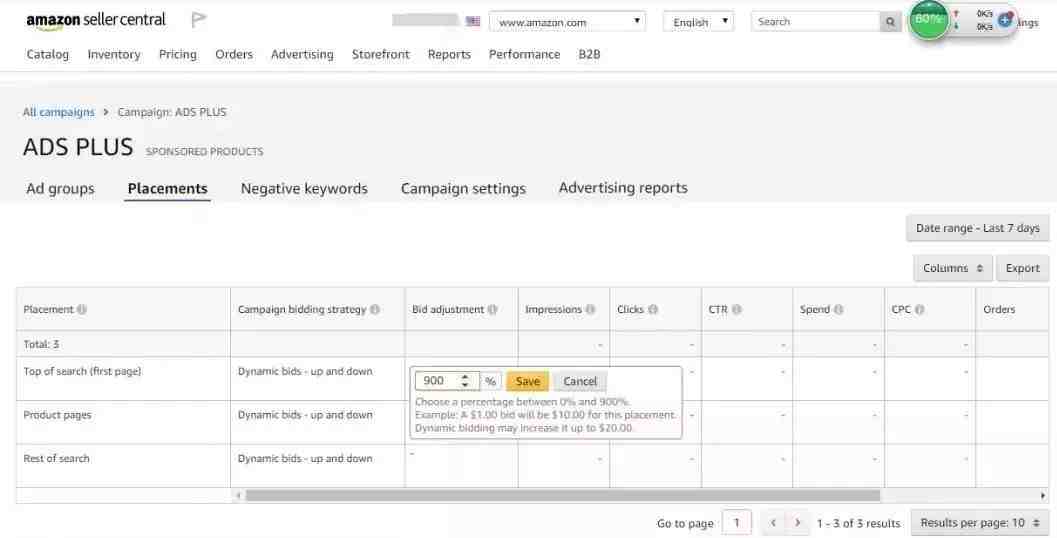Image resolution: width=1057 pixels, height=538 pixels.
Task: Open the Performance menu
Action: 524,55
